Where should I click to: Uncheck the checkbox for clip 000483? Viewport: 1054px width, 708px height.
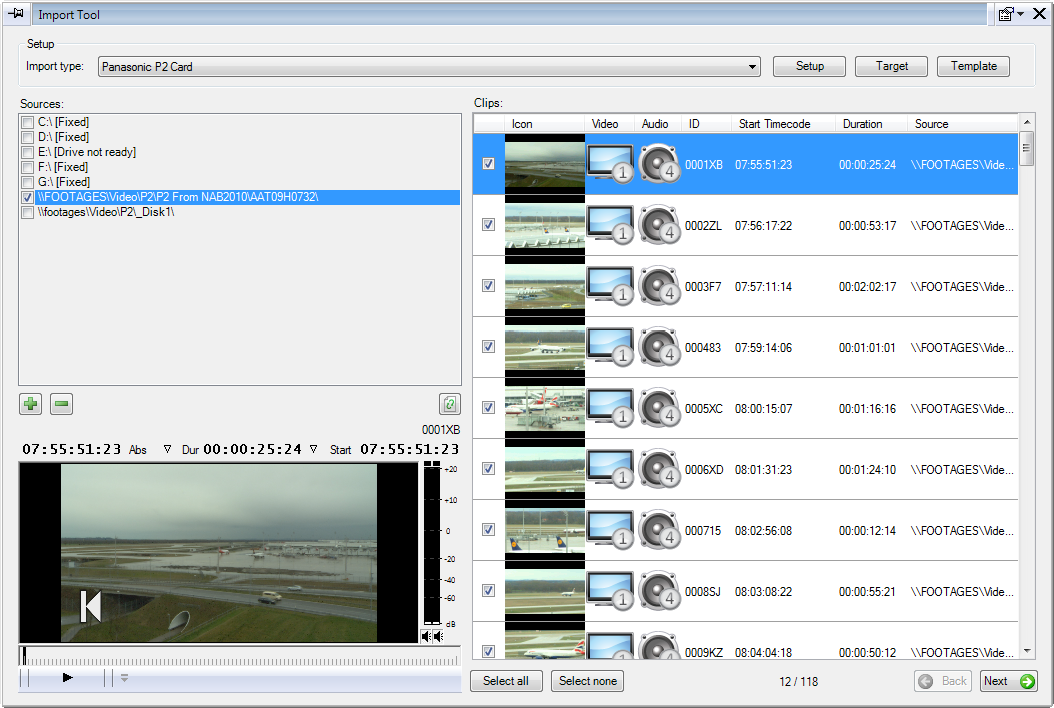click(x=489, y=347)
